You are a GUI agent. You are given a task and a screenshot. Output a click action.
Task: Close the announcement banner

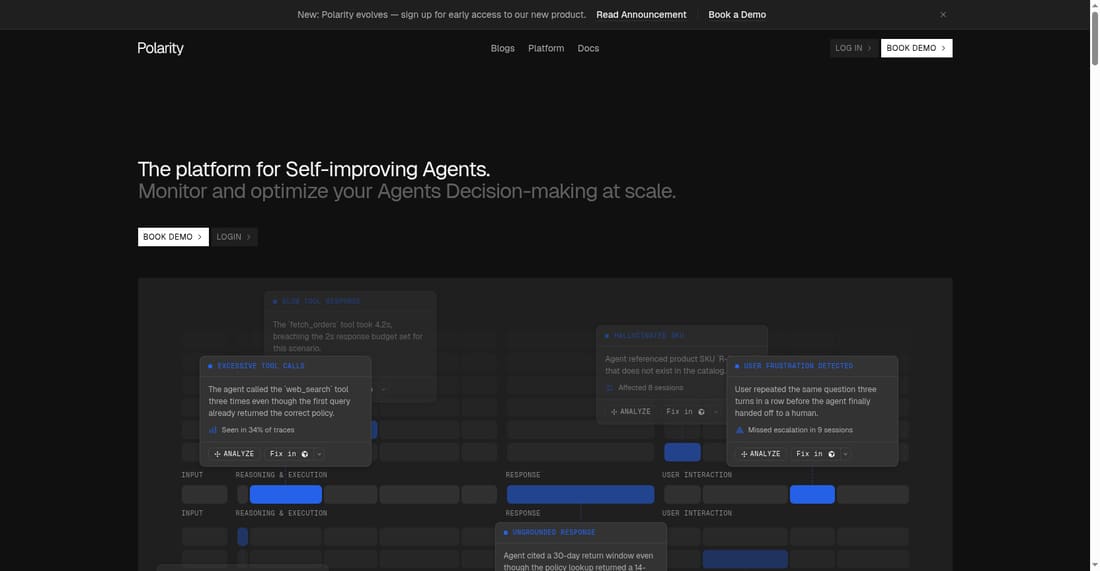click(x=943, y=15)
